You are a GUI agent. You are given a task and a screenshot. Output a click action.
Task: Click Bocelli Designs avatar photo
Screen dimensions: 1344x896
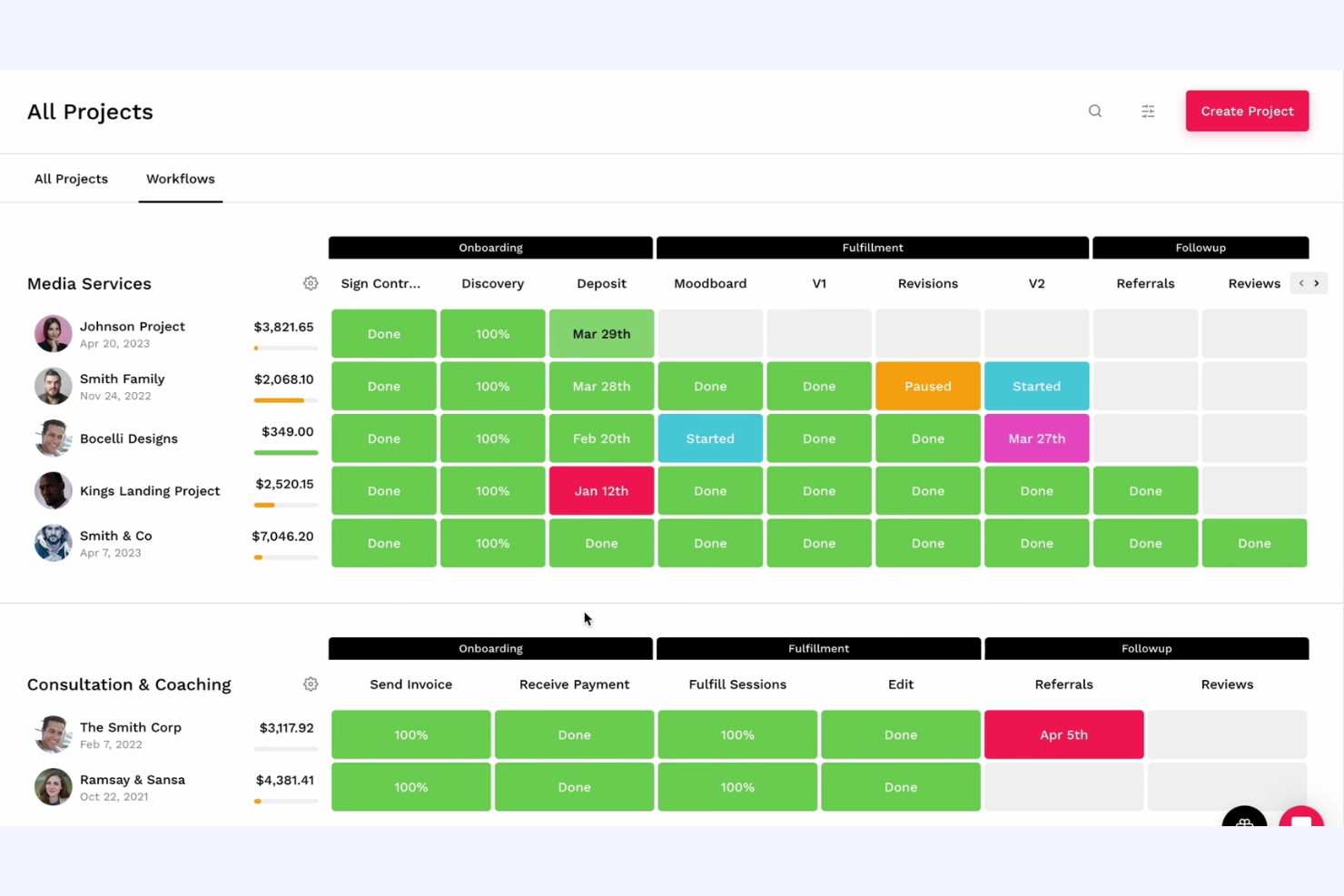(x=53, y=438)
